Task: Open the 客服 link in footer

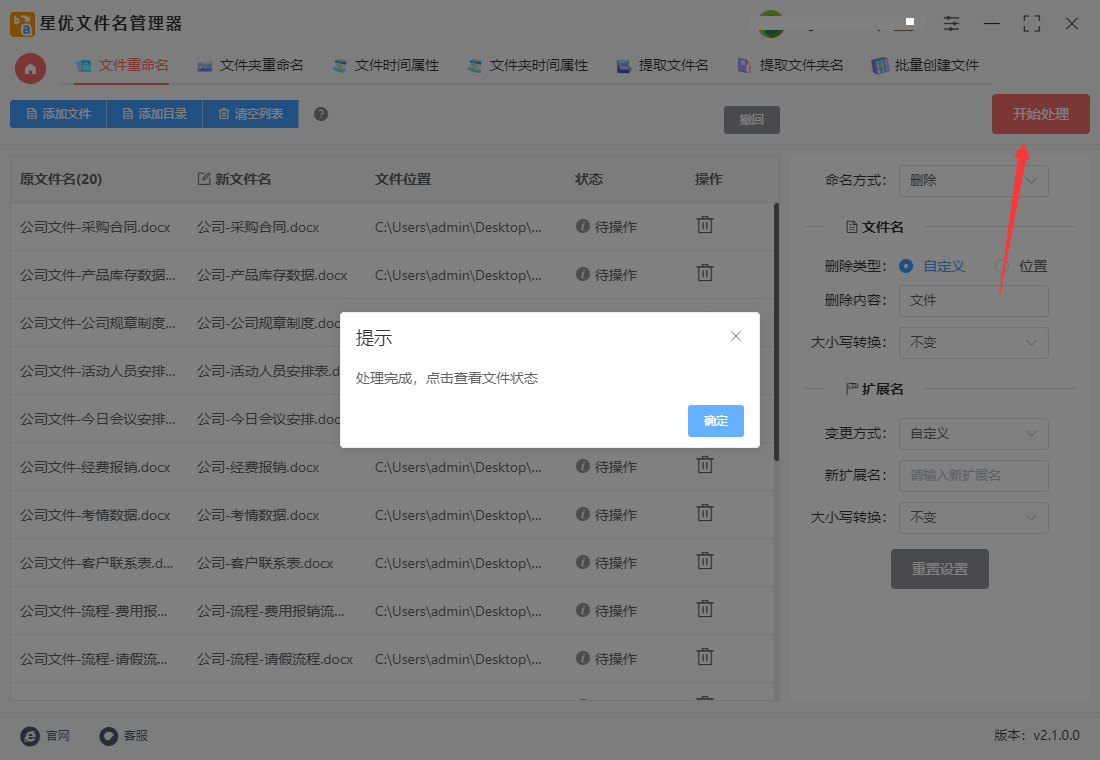Action: (123, 735)
